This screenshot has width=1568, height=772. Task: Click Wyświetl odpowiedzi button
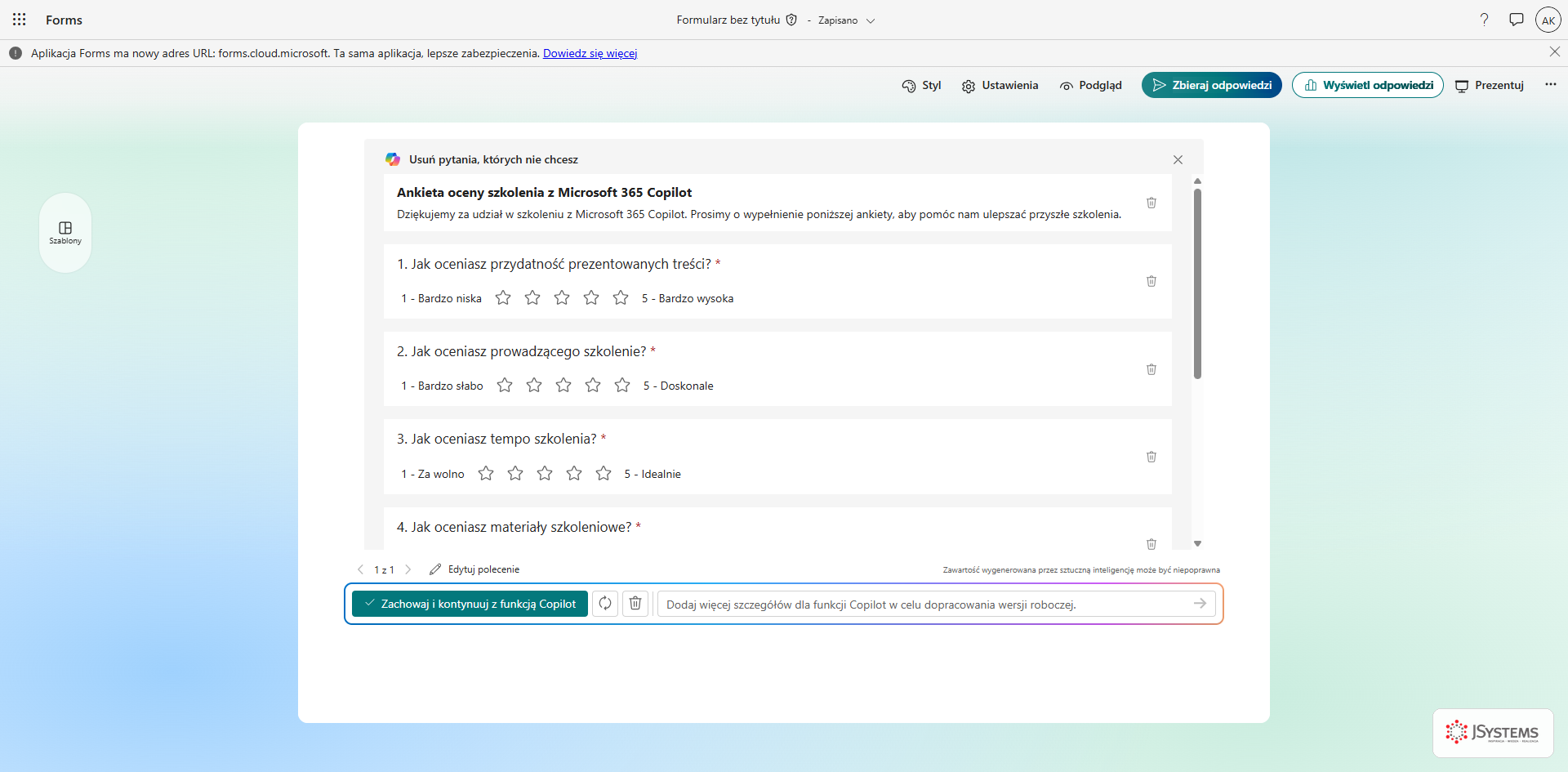click(1368, 85)
